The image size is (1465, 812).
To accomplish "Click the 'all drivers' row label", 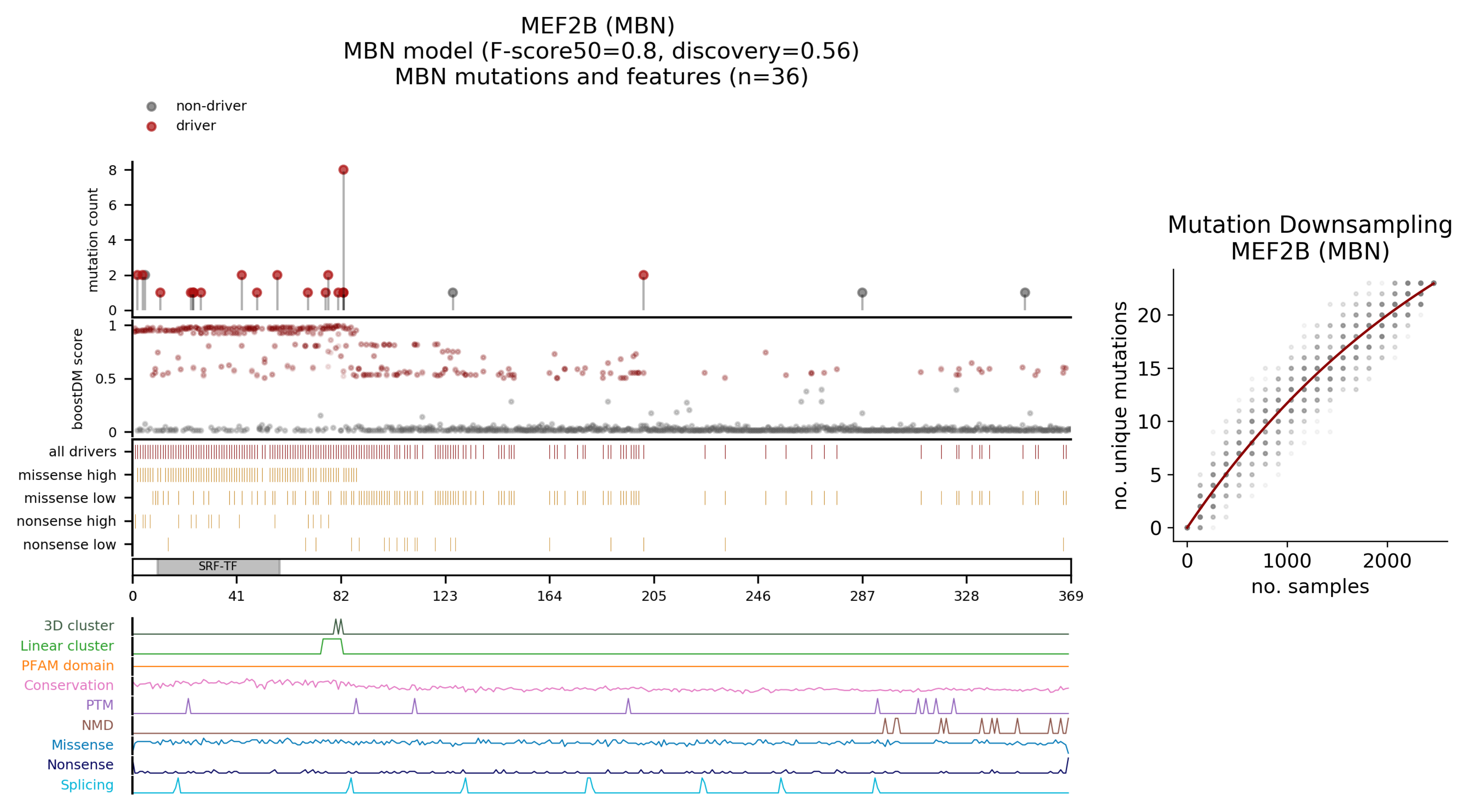I will [x=82, y=451].
